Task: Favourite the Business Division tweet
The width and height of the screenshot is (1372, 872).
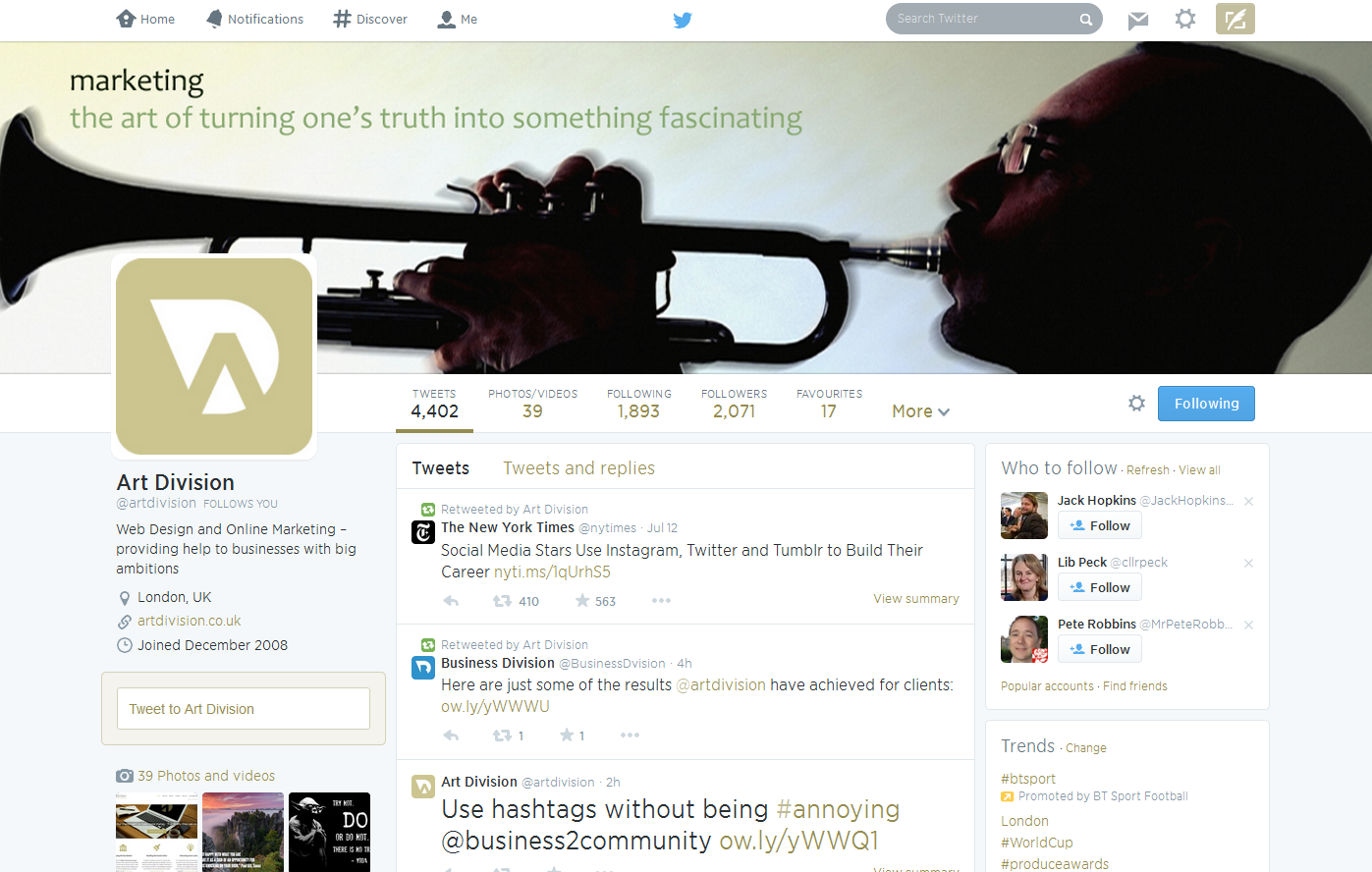Action: (572, 736)
